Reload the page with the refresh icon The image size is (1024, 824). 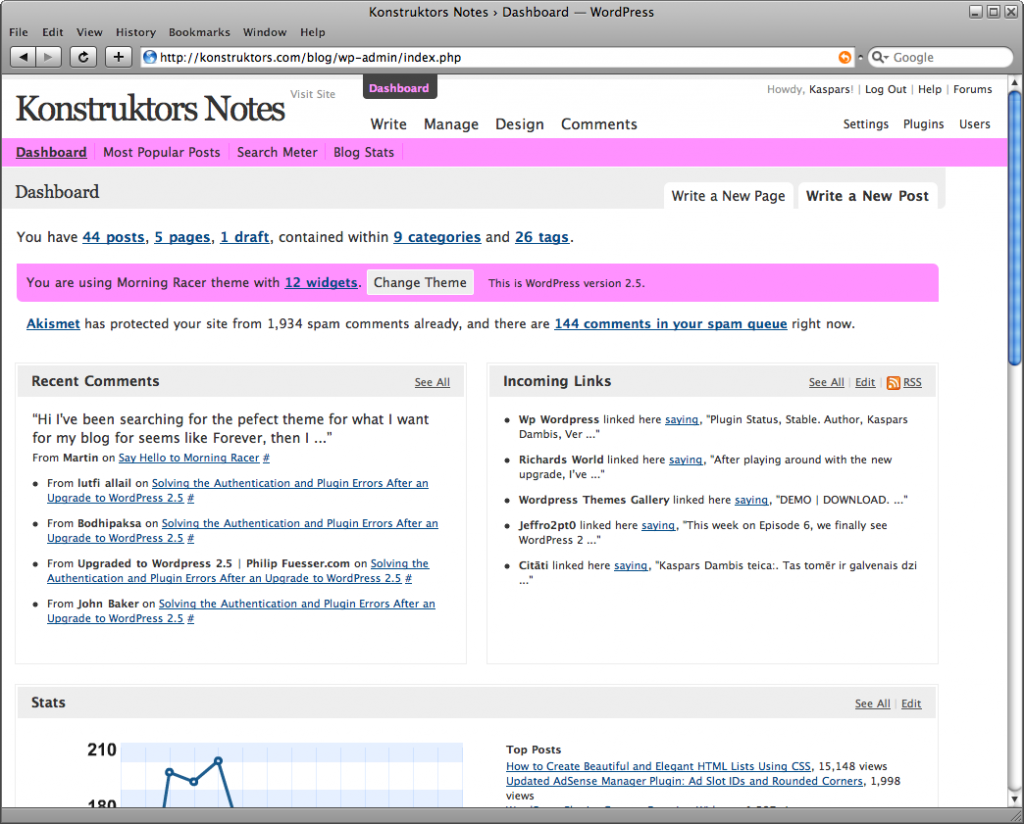(x=83, y=57)
